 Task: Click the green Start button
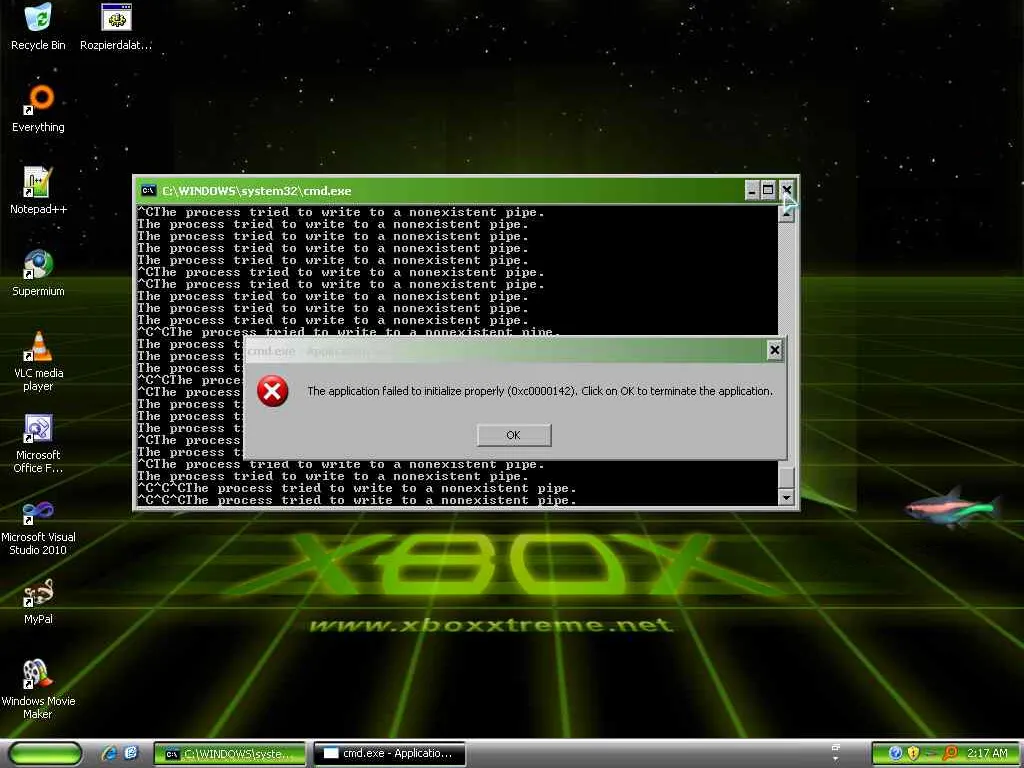coord(45,754)
